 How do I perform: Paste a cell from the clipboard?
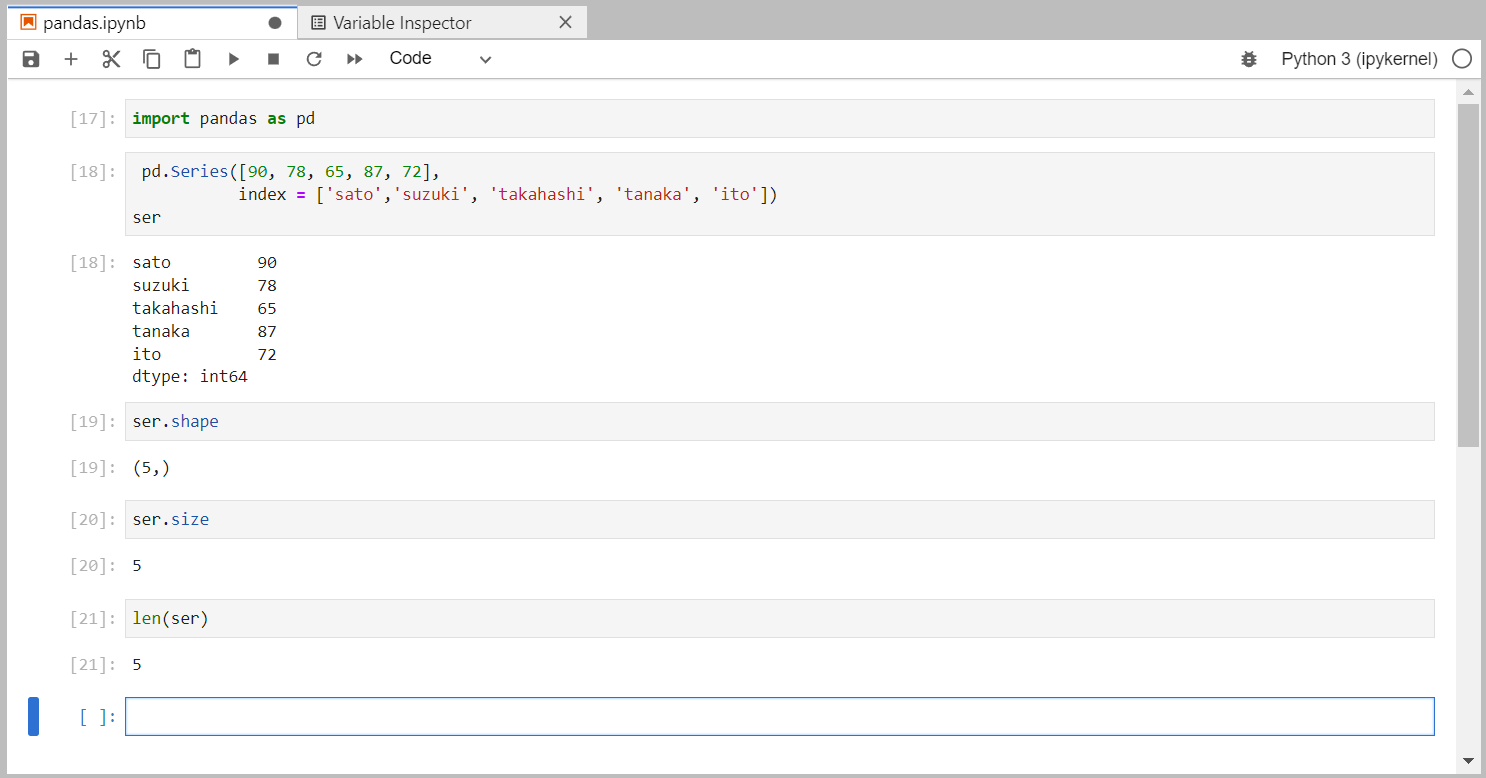tap(192, 58)
